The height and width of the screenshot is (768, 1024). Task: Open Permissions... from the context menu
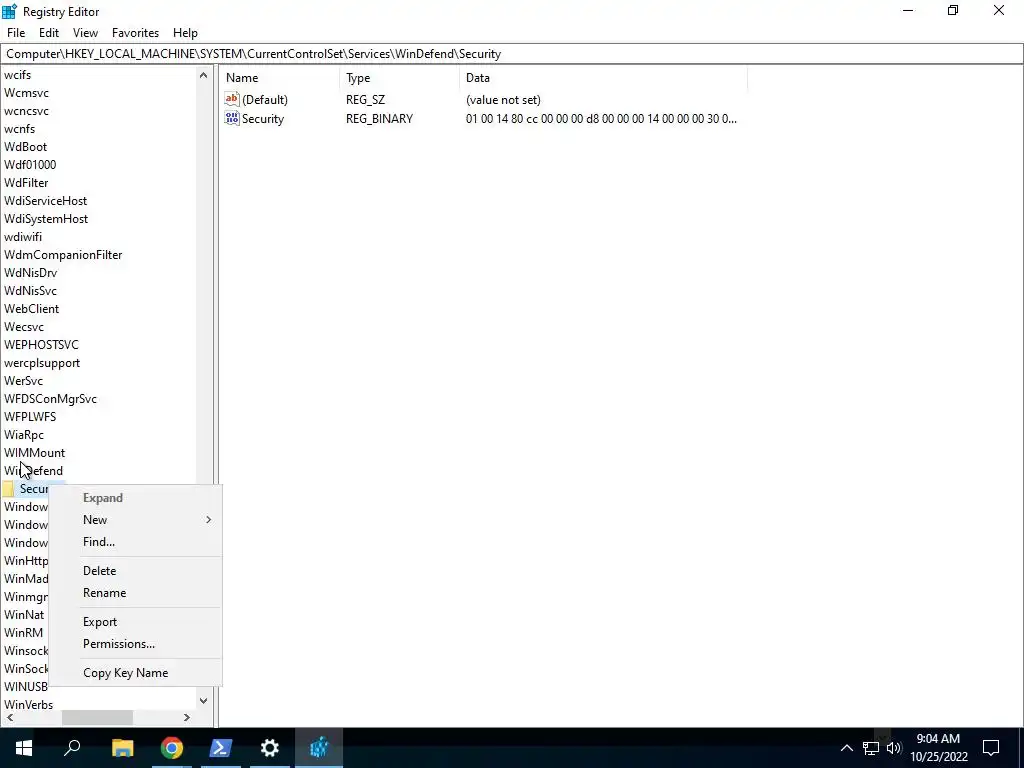[x=136, y=644]
